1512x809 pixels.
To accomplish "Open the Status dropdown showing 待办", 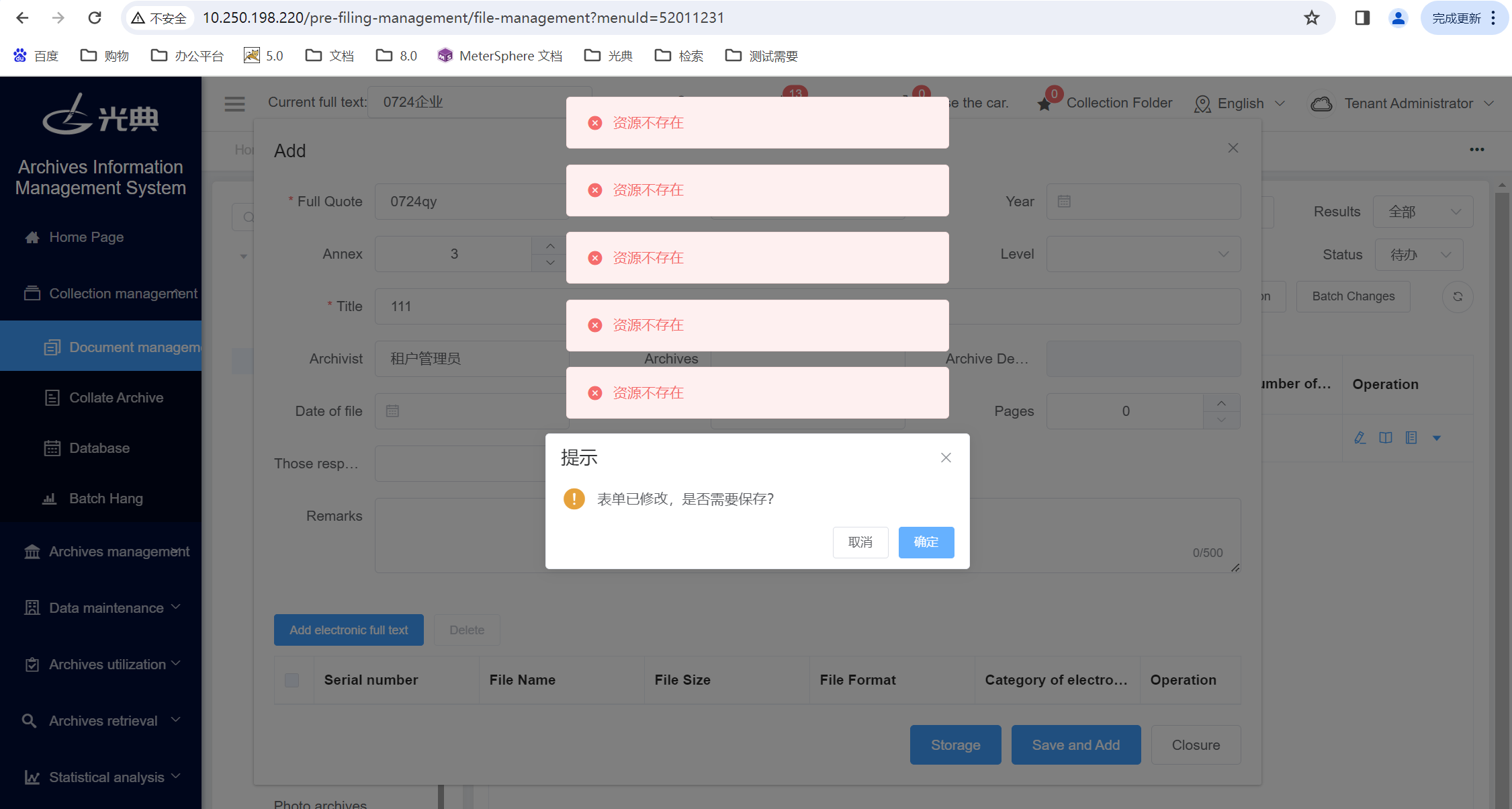I will coord(1419,255).
